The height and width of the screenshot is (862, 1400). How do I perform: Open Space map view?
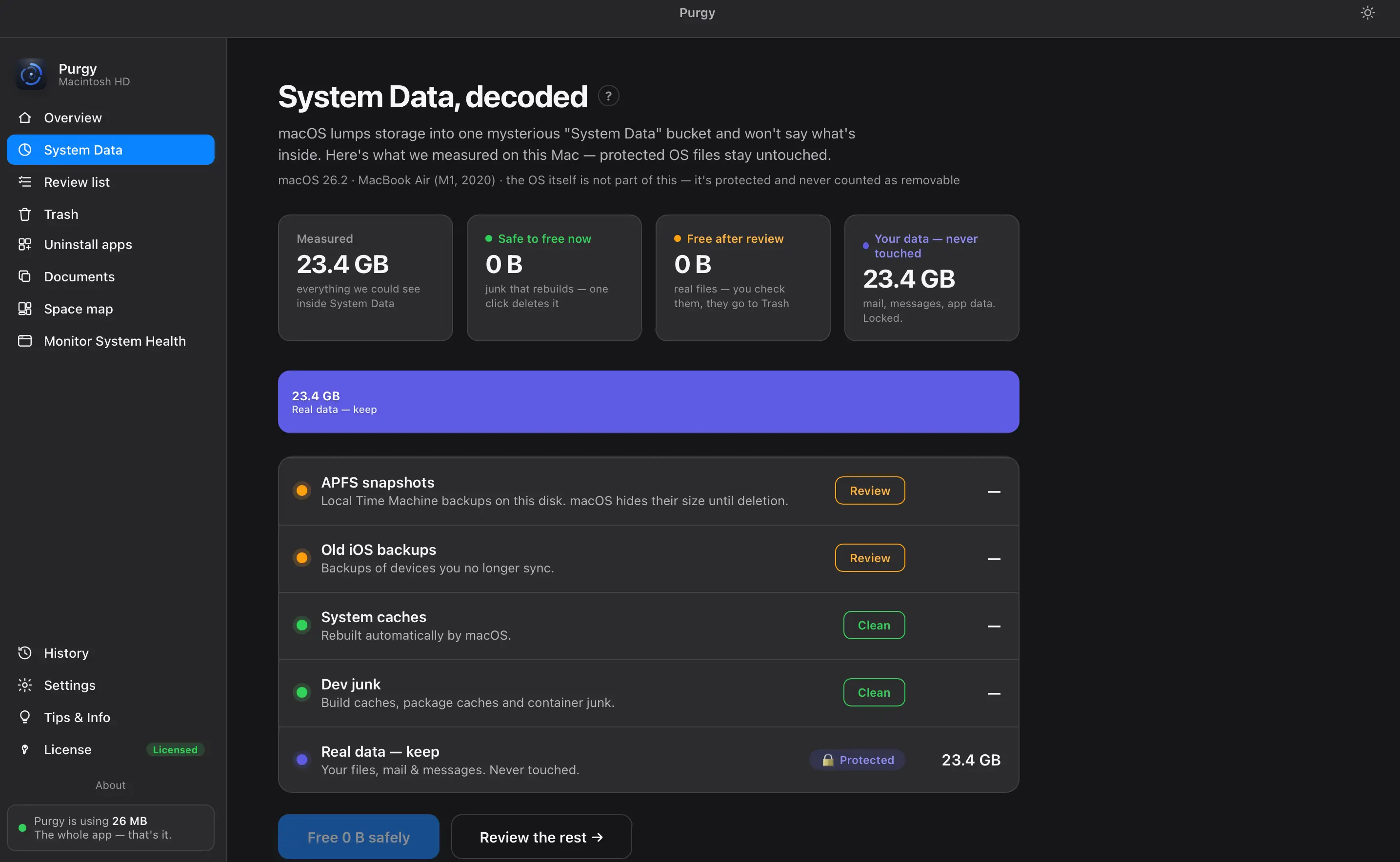click(x=111, y=309)
